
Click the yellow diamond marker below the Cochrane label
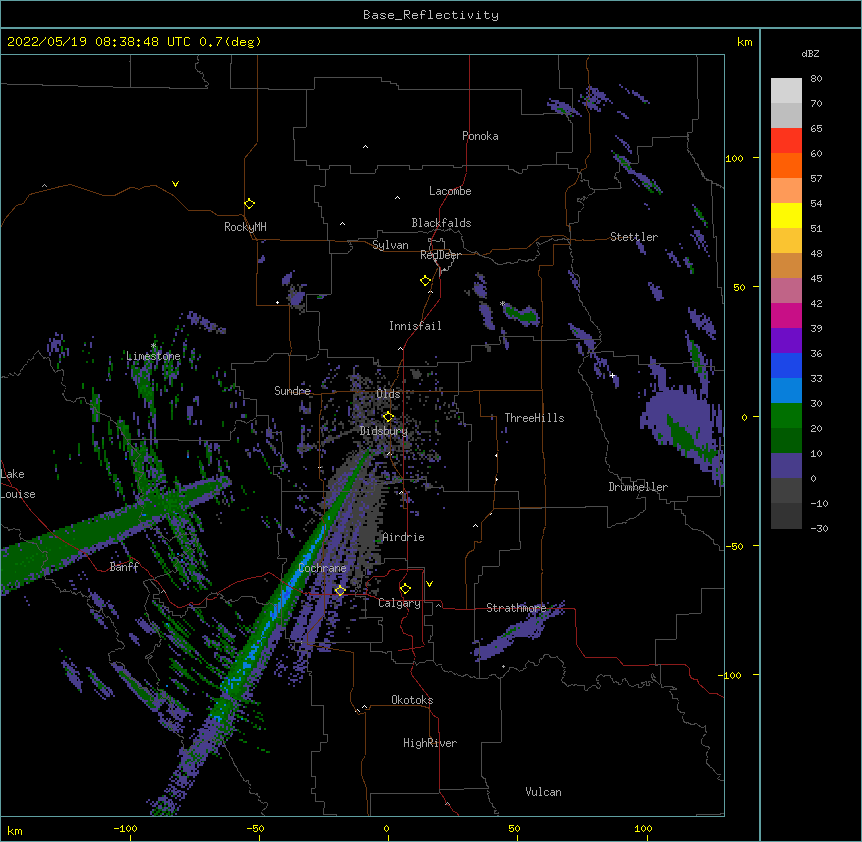[x=340, y=590]
